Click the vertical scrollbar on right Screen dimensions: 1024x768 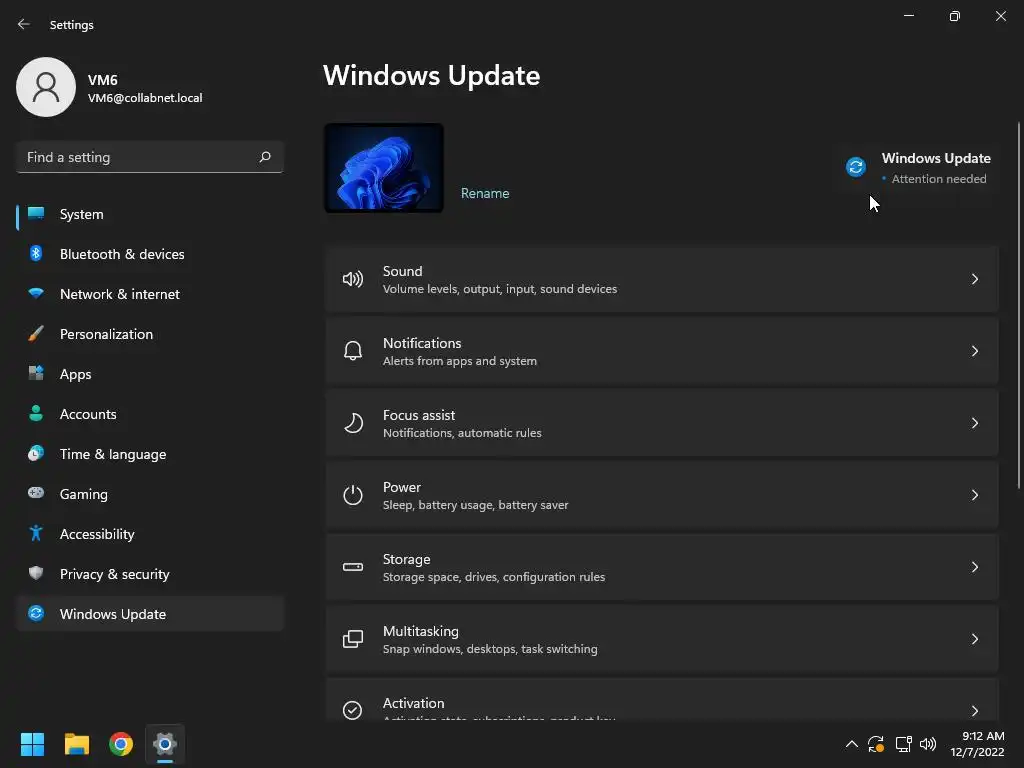click(x=1019, y=304)
